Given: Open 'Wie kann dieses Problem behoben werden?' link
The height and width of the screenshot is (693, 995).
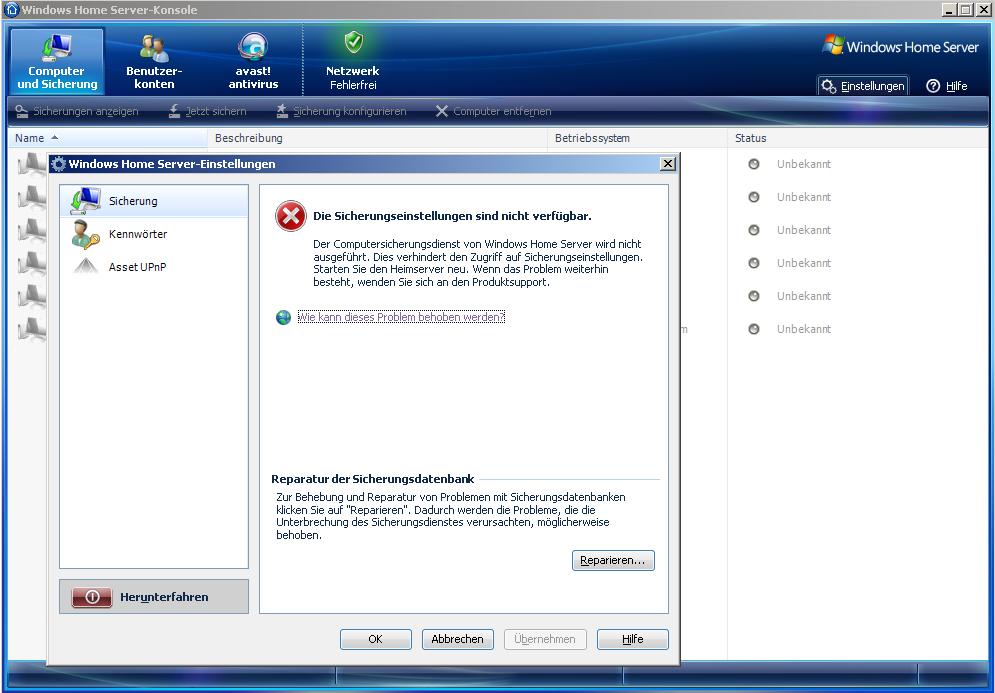Looking at the screenshot, I should pos(401,317).
